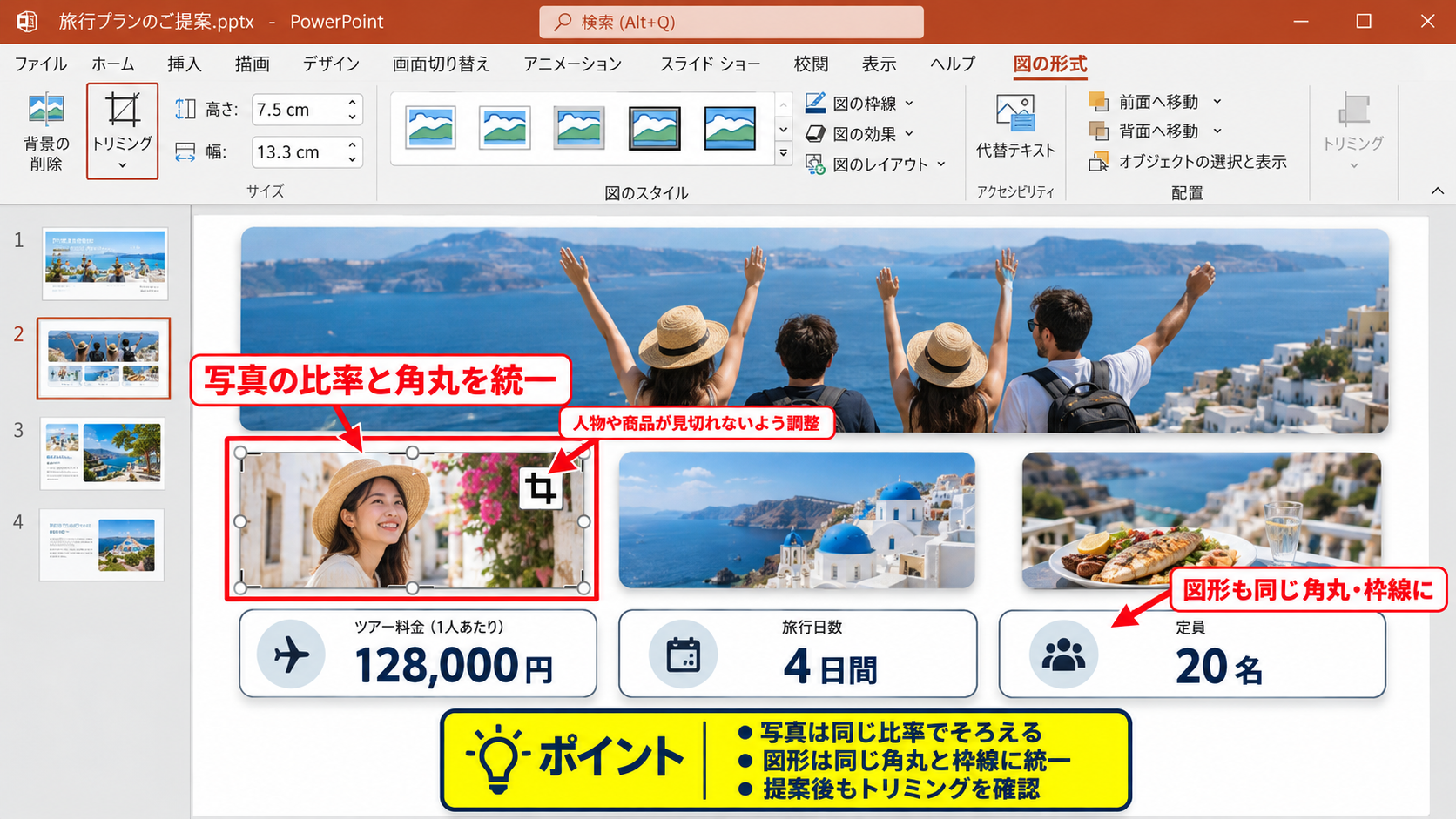Expand the 図の枠線 dropdown arrow
This screenshot has width=1456, height=819.
click(x=909, y=104)
